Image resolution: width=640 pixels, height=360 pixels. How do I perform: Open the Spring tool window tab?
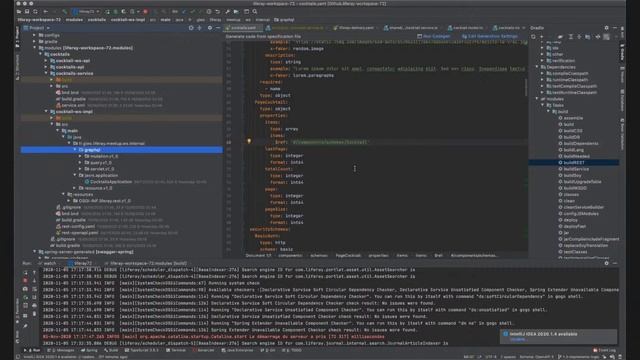[x=89, y=350]
